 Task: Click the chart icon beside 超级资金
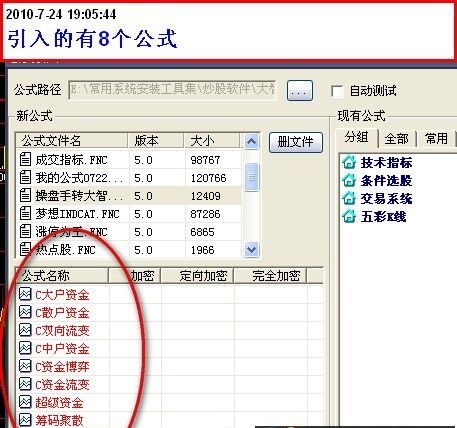[25, 402]
